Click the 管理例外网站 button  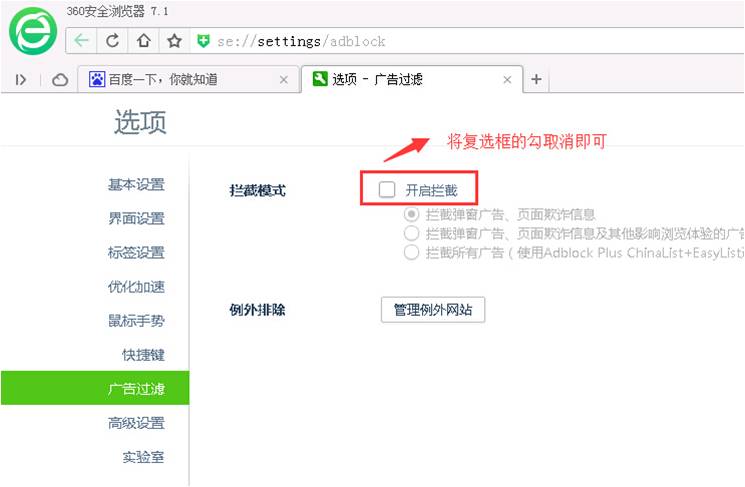pos(432,310)
